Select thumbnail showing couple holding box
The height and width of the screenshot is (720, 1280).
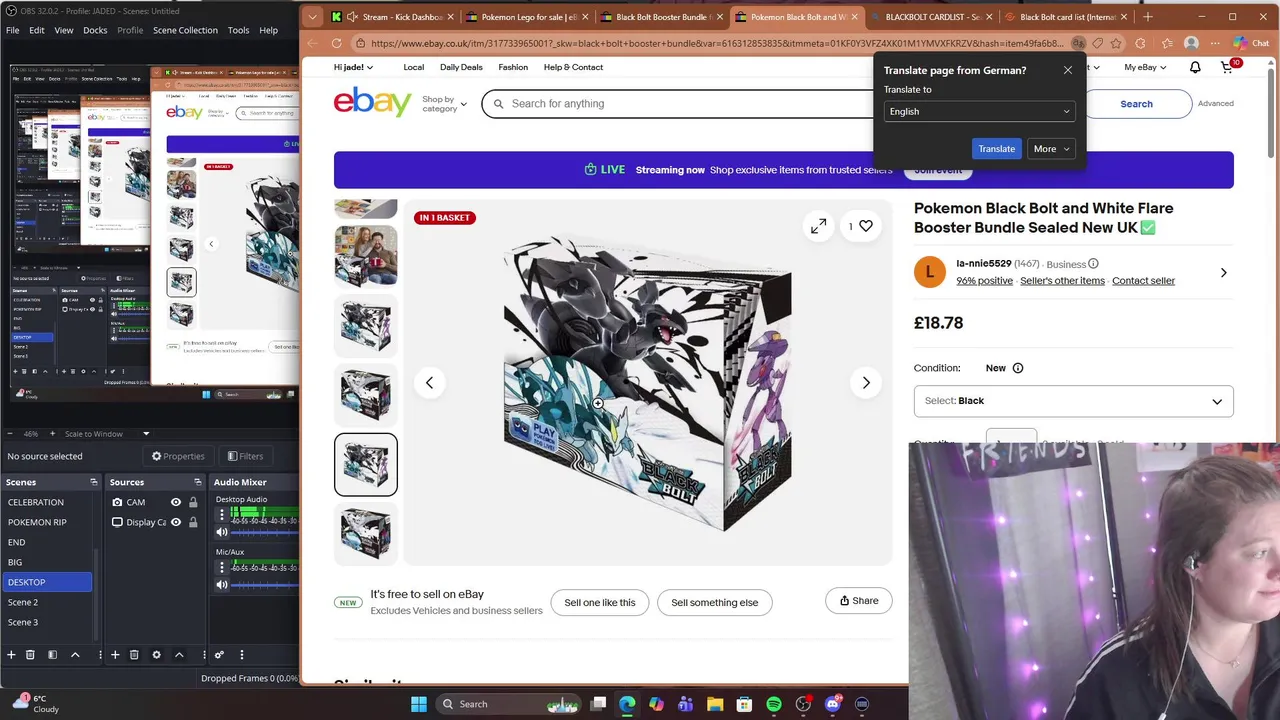click(366, 255)
